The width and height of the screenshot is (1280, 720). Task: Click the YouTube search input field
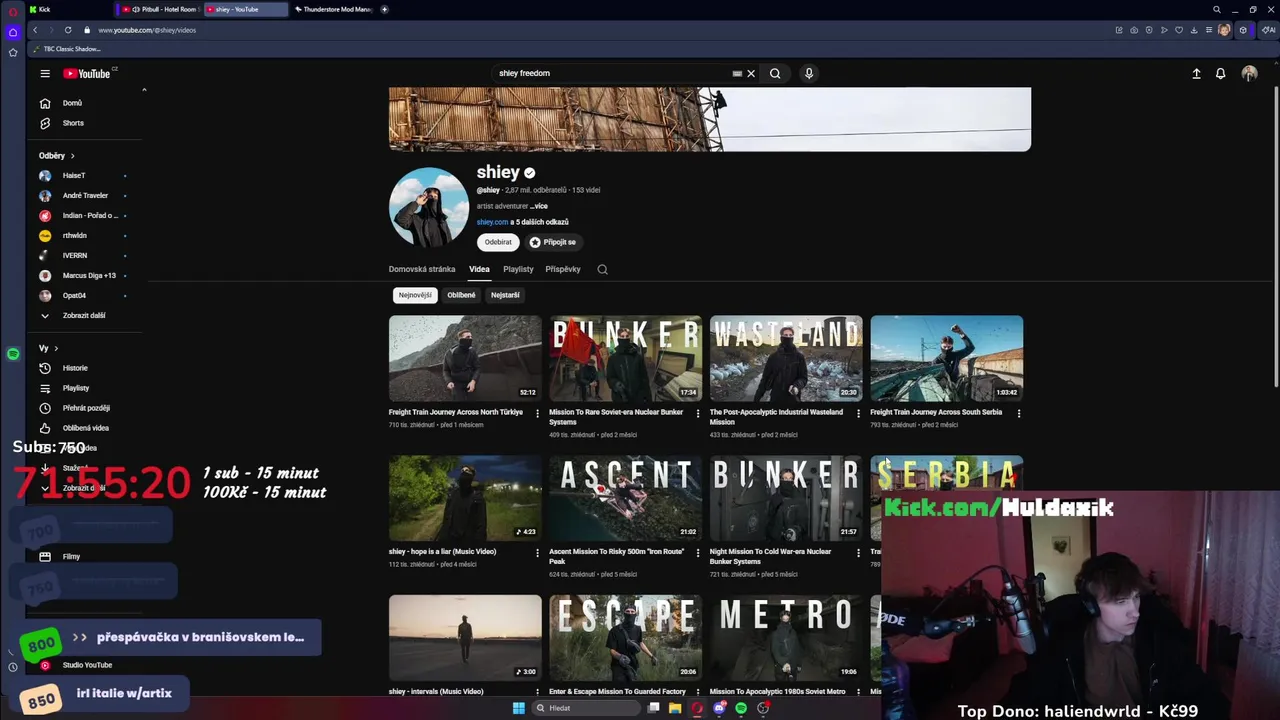[x=610, y=73]
